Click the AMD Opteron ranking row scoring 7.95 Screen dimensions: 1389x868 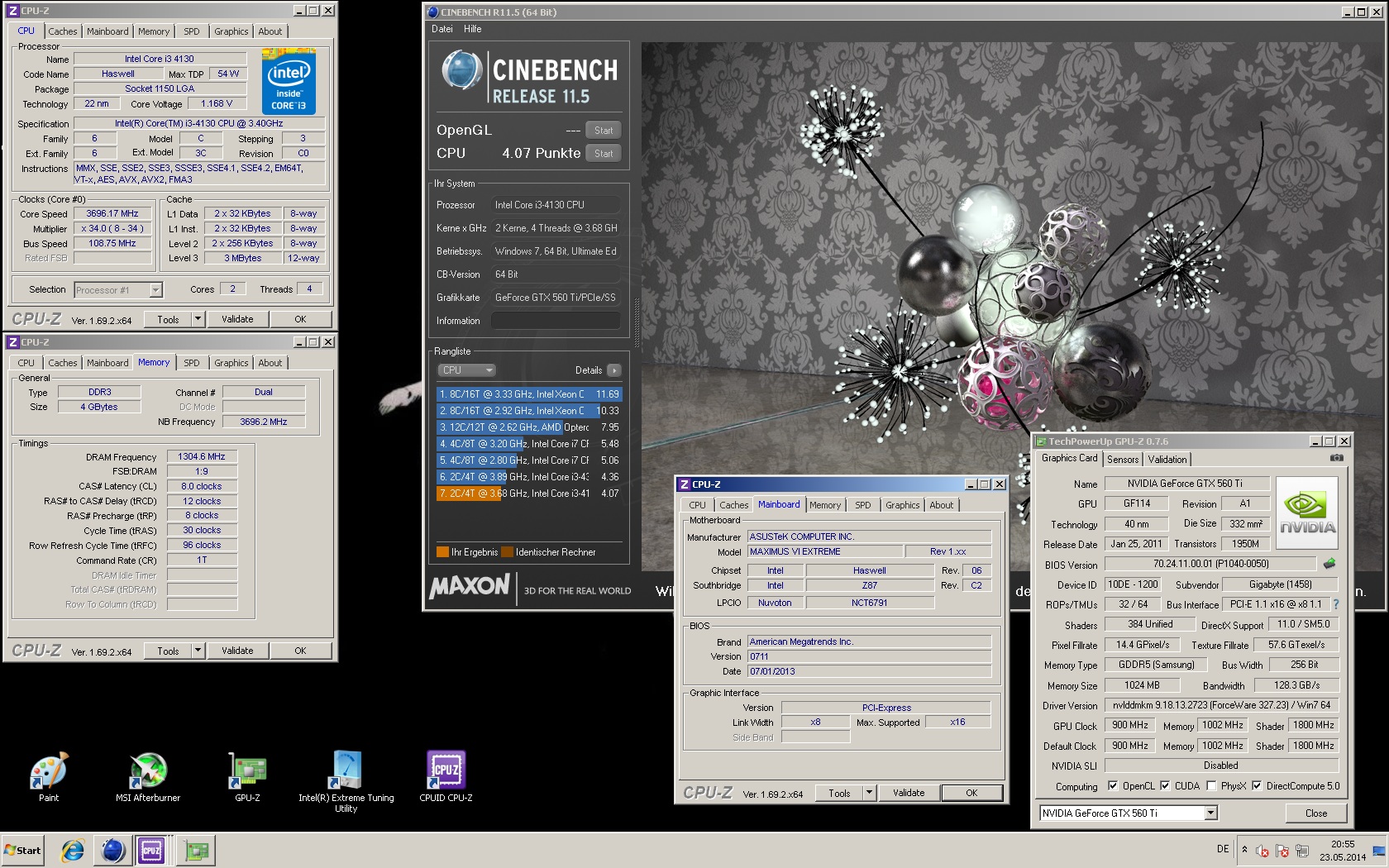[528, 427]
